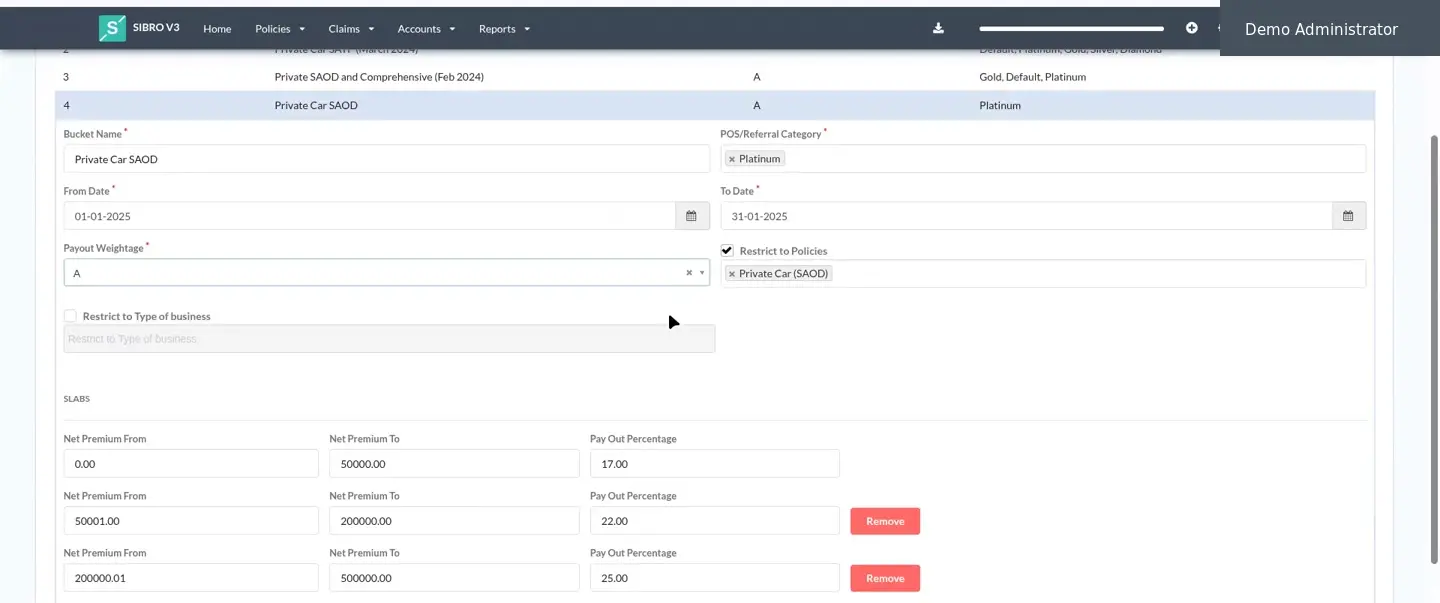Edit Pay Out Percentage value 17.00
1440x603 pixels.
pyautogui.click(x=715, y=464)
